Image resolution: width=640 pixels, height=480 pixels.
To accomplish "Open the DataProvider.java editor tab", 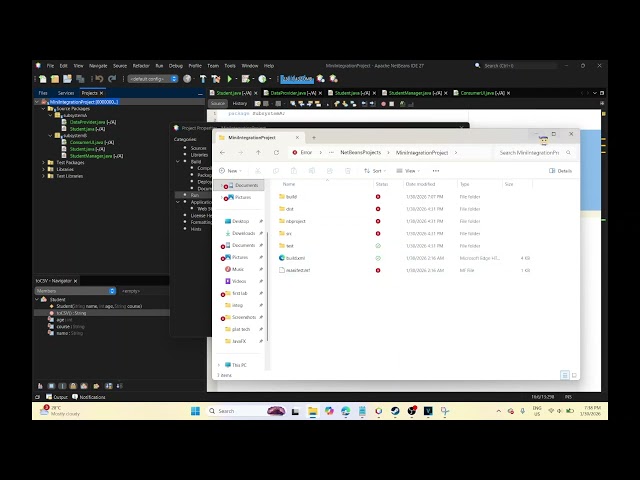I will (293, 93).
